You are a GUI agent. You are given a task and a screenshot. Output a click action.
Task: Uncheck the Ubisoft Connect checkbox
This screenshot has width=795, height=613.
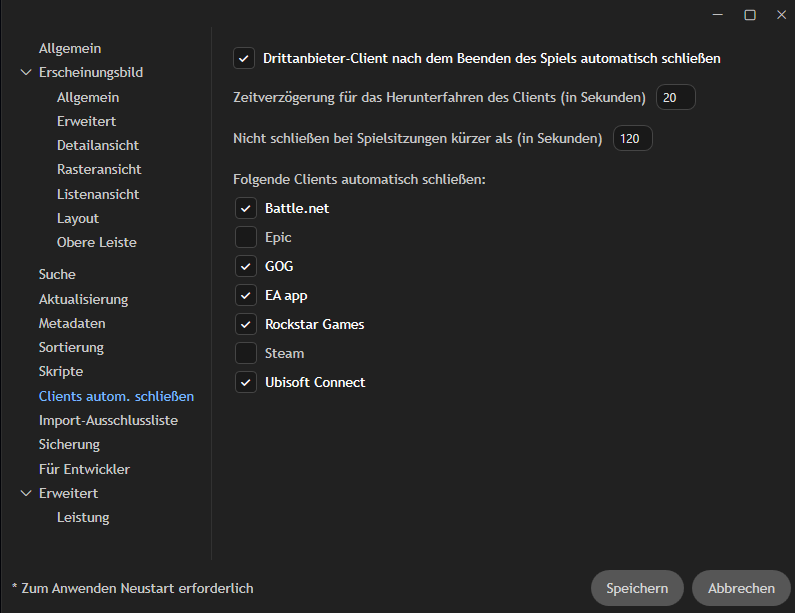[245, 382]
